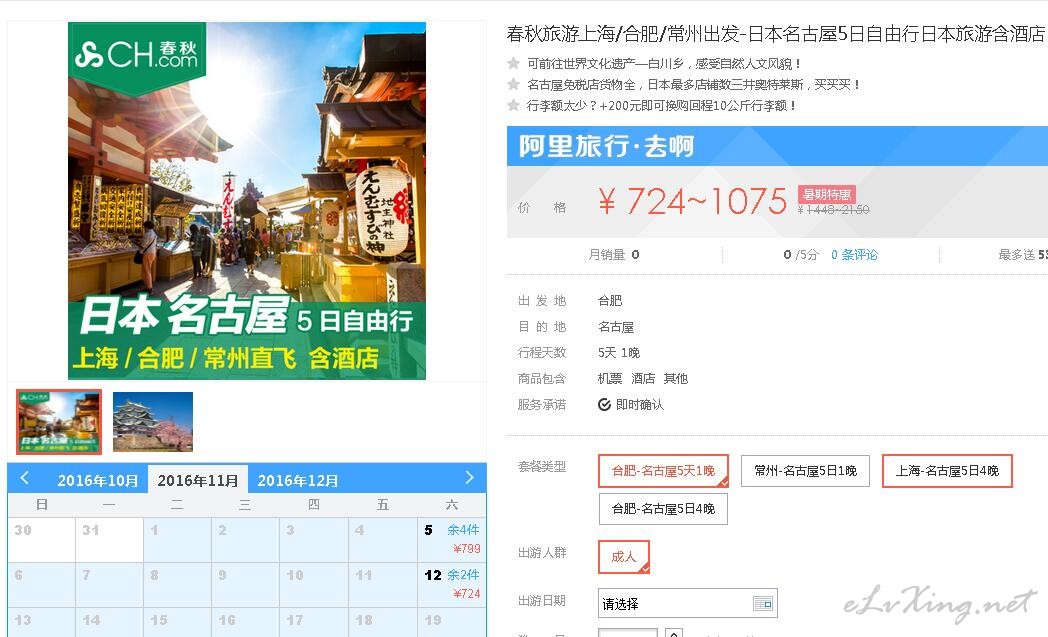Click 机票 in included items

[610, 379]
